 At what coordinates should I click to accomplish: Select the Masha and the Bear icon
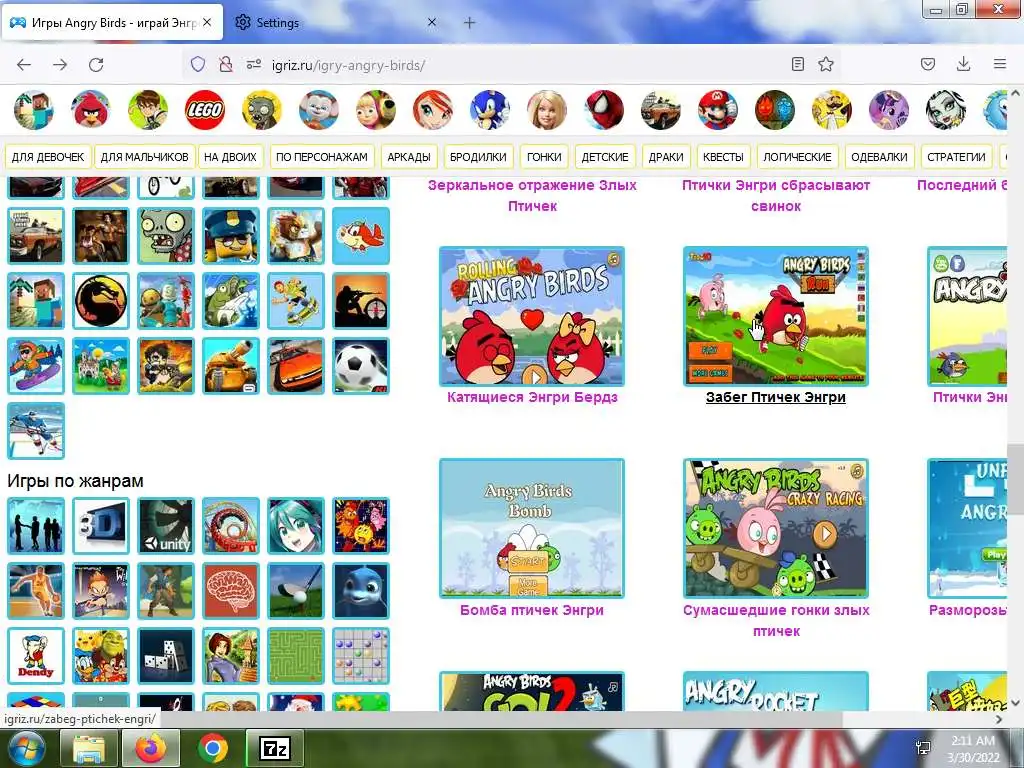click(376, 110)
